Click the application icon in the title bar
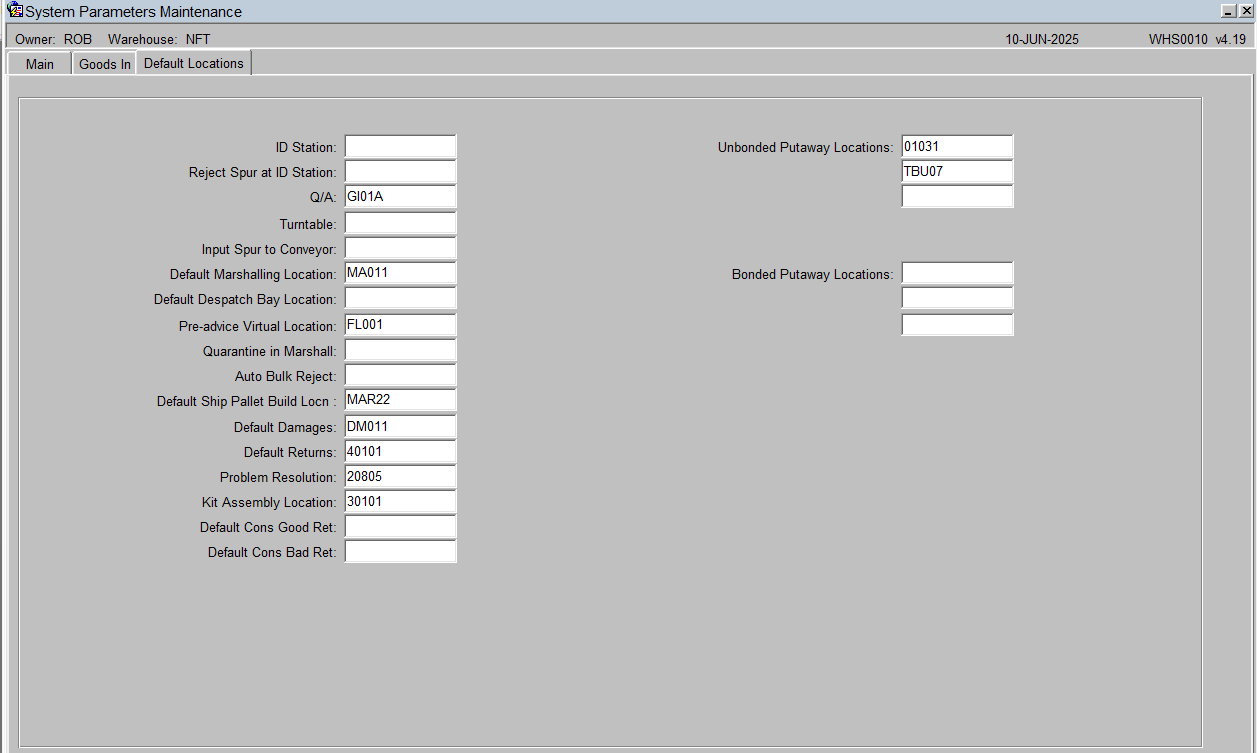Image resolution: width=1257 pixels, height=753 pixels. pyautogui.click(x=15, y=11)
